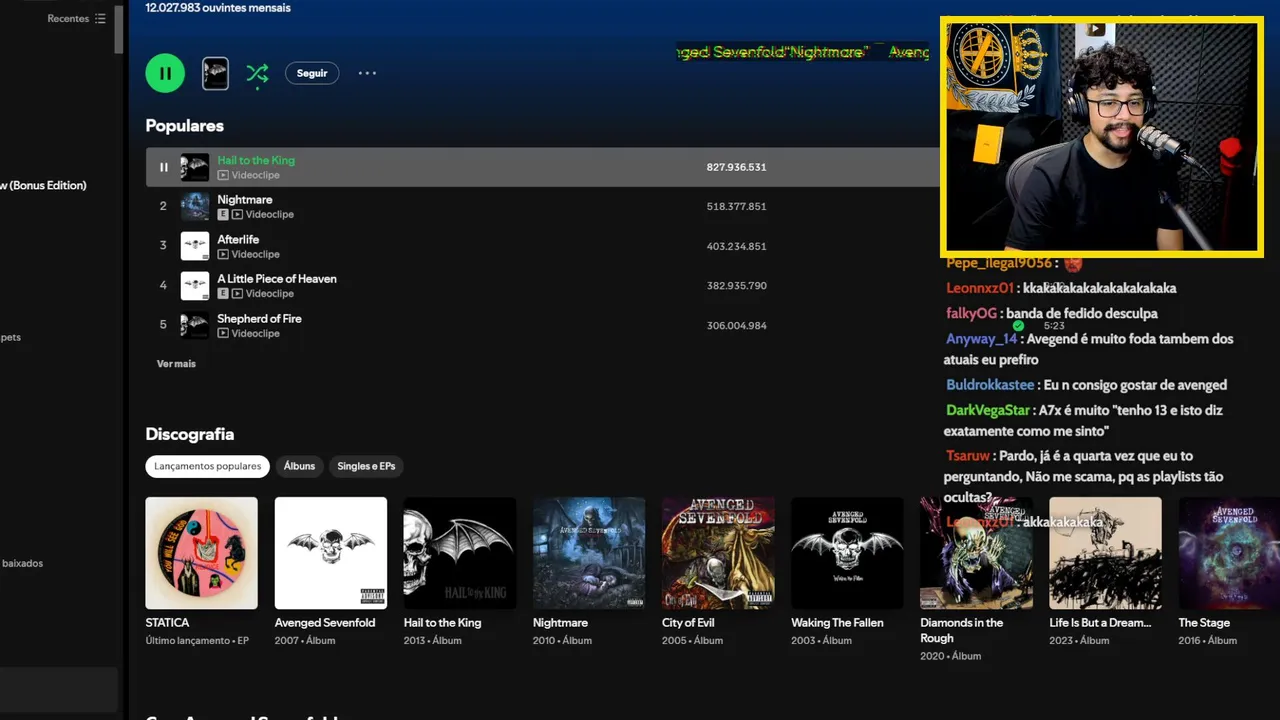Viewport: 1280px width, 720px height.
Task: Open the Recentes sort list icon
Action: [x=100, y=19]
